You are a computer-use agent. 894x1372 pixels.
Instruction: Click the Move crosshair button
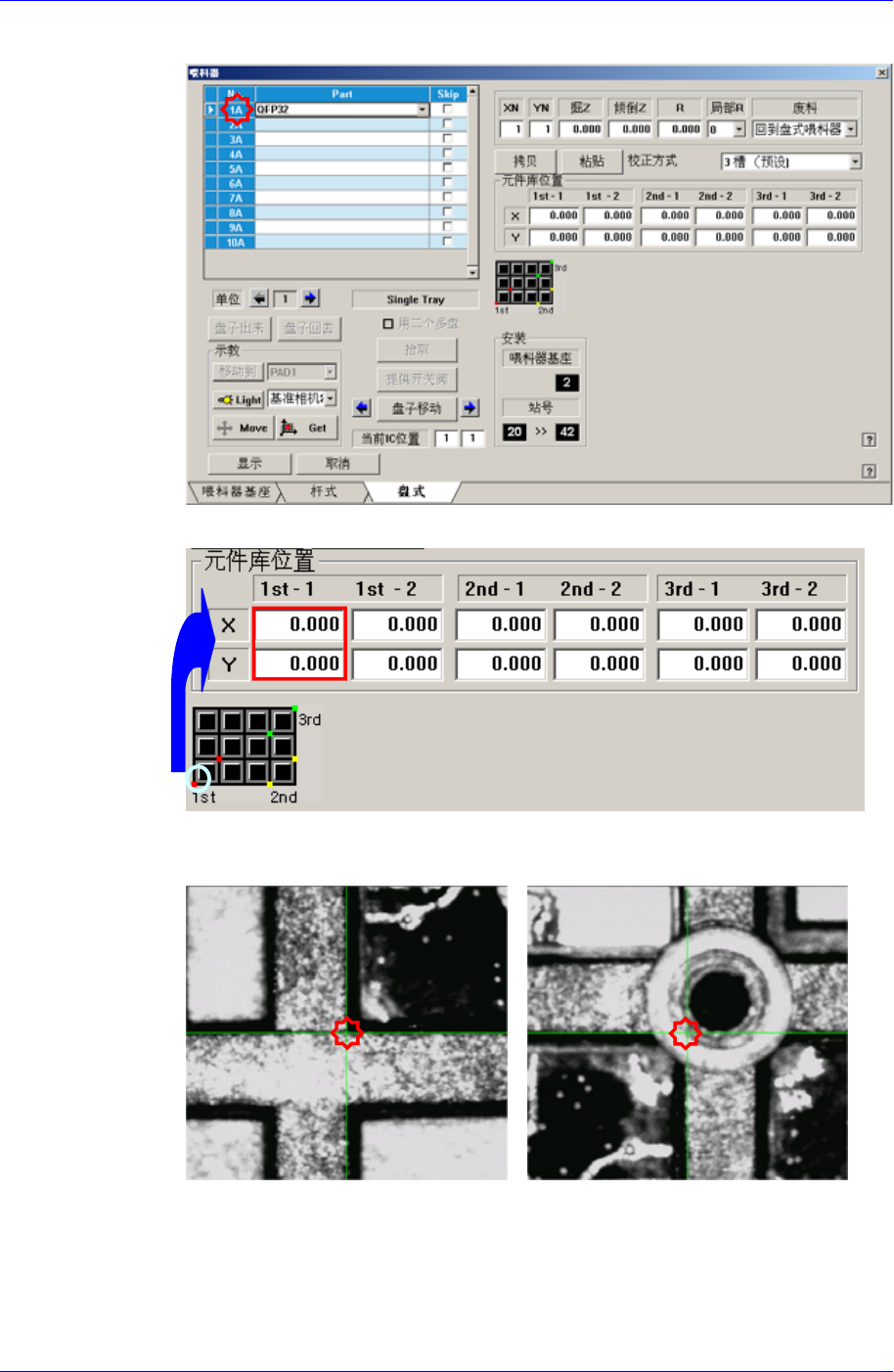pos(243,428)
